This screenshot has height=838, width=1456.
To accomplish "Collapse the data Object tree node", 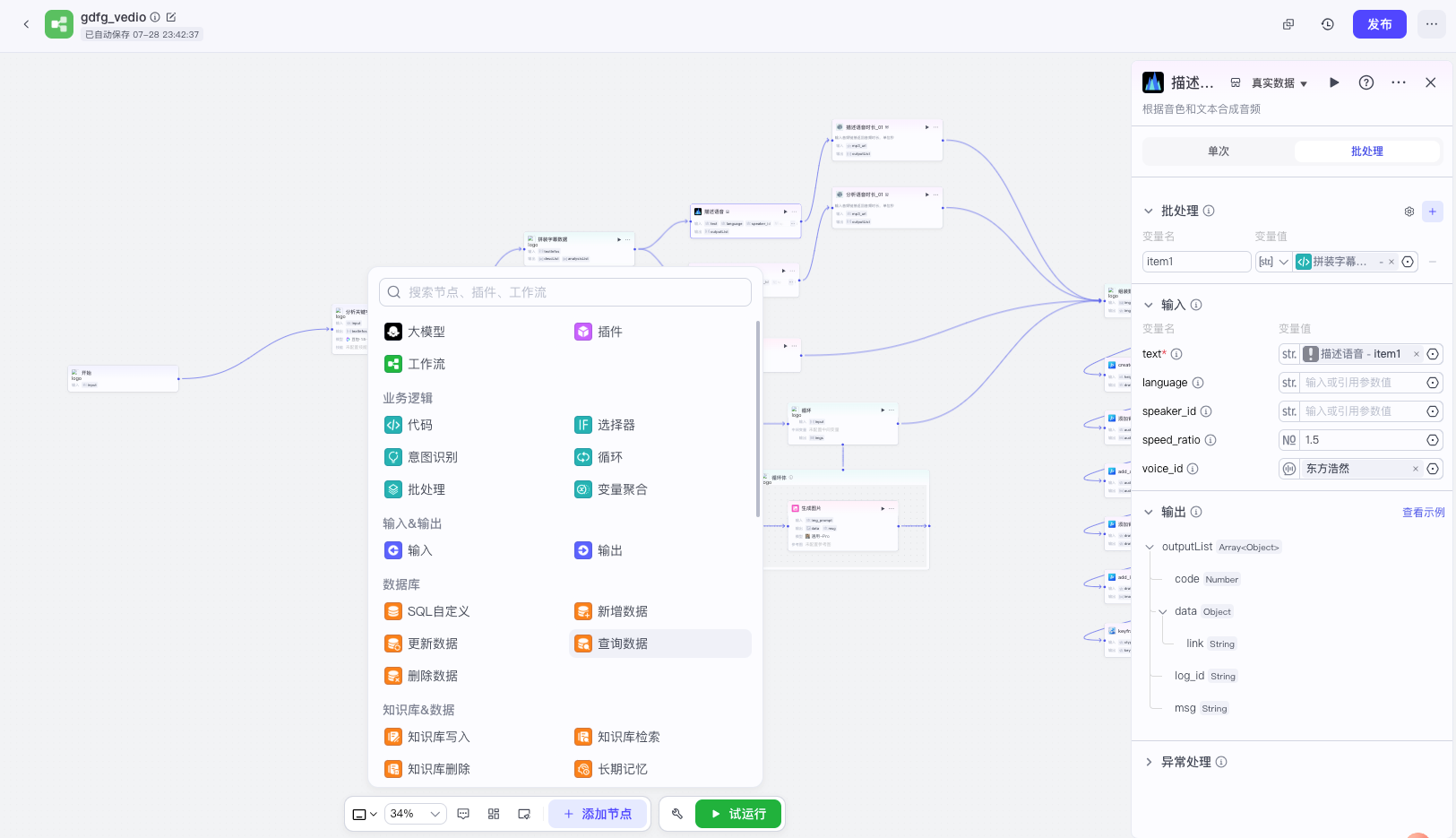I will 1163,611.
